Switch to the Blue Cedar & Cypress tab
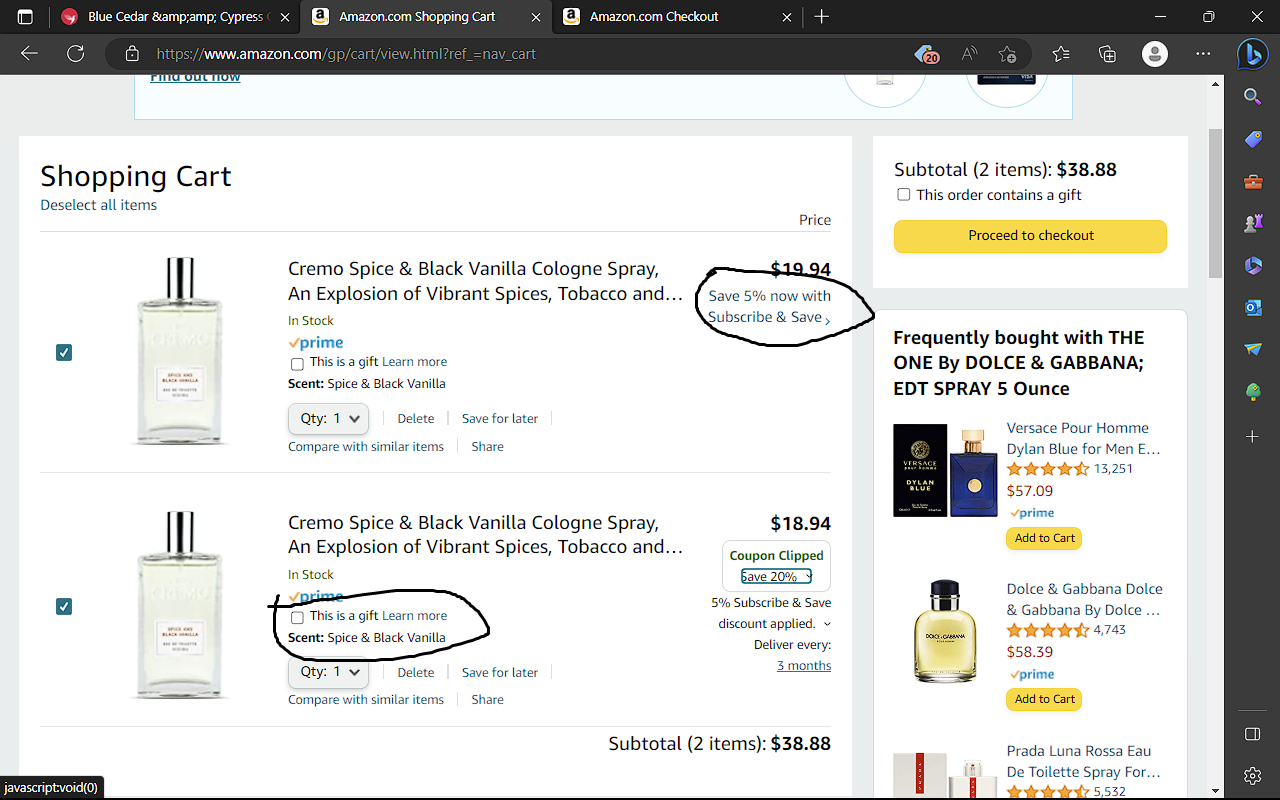The image size is (1280, 800). coord(175,17)
